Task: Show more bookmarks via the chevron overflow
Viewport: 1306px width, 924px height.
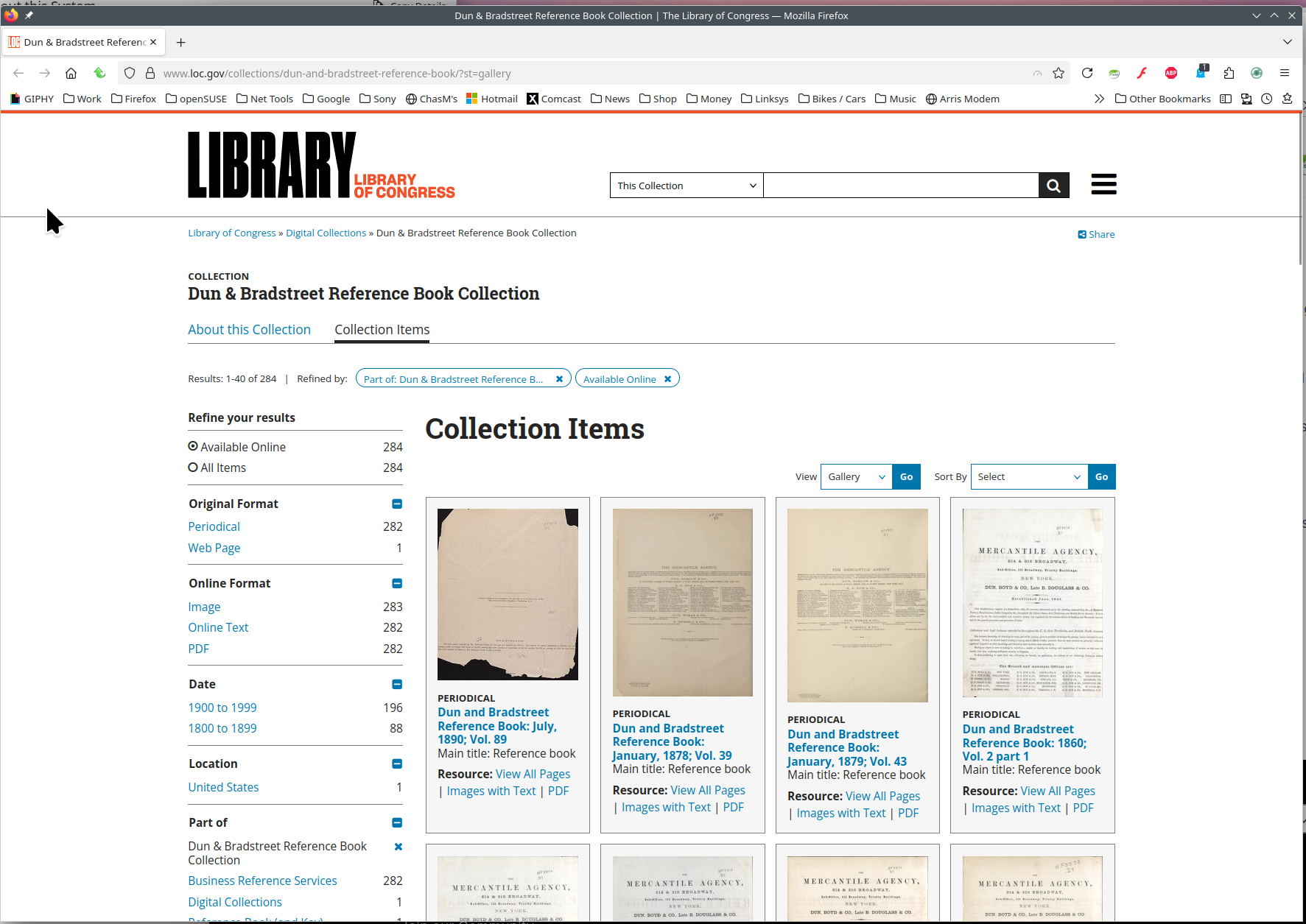Action: [1099, 99]
